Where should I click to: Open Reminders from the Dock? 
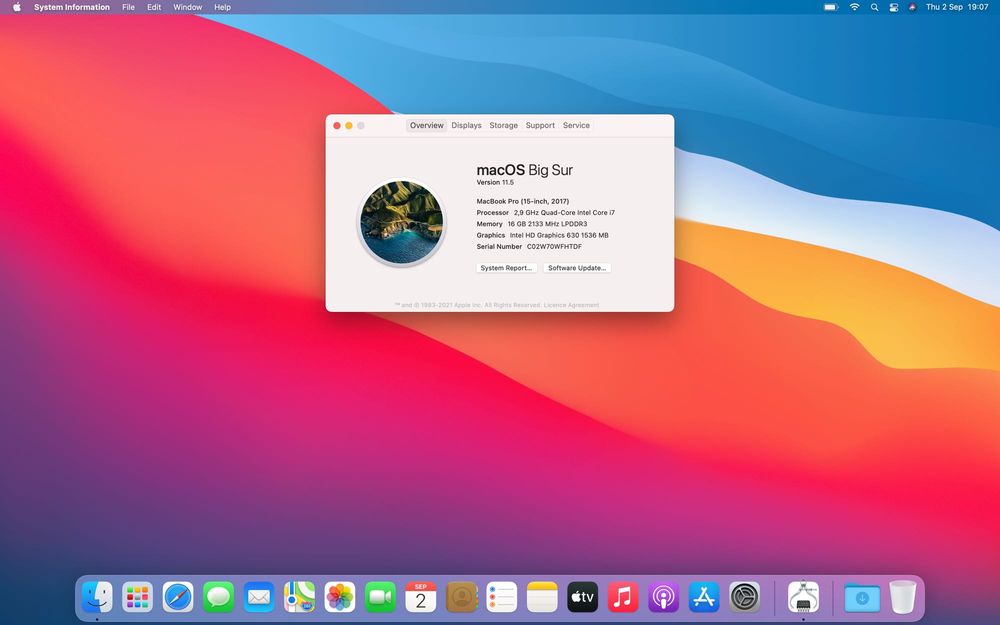(x=502, y=598)
